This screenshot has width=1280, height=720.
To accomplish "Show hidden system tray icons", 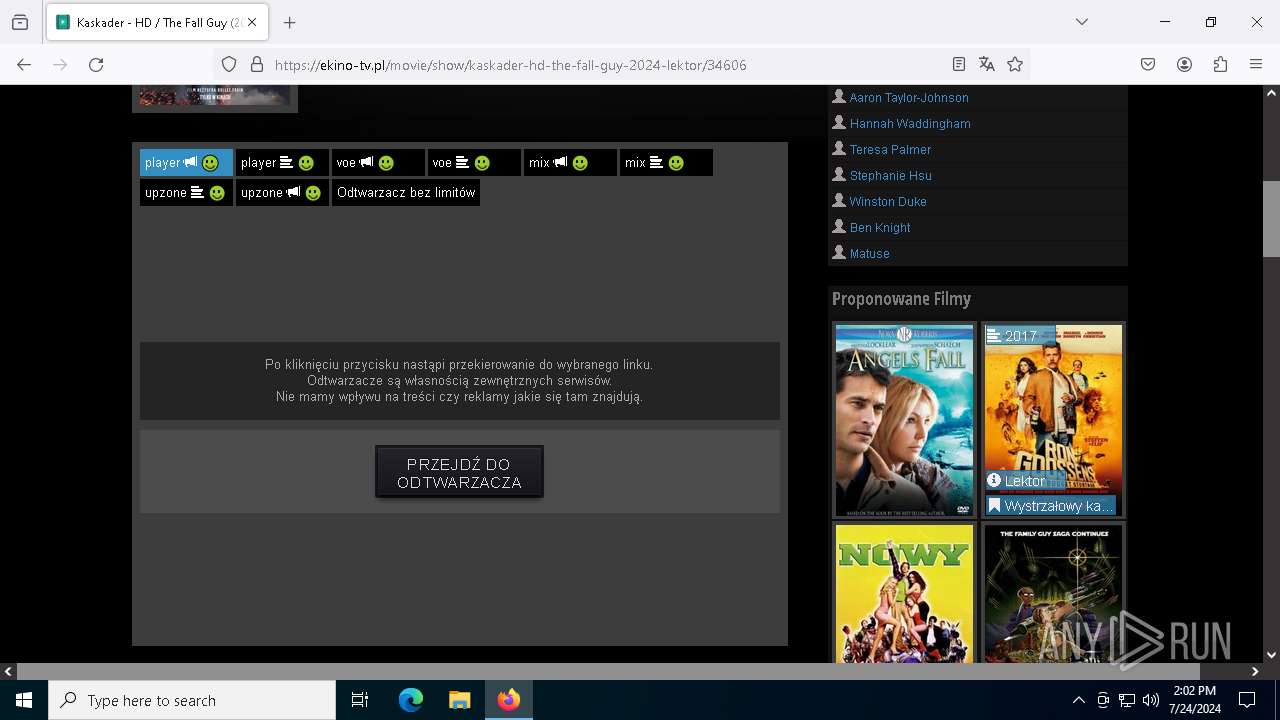I will (x=1078, y=700).
